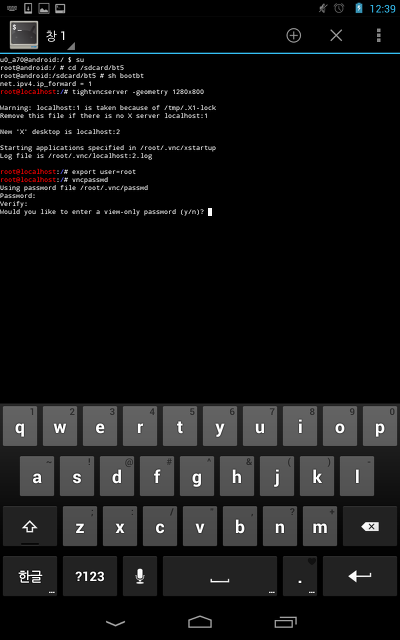Tap the text 'New 'X' desktop is localhost:2'

click(x=60, y=132)
